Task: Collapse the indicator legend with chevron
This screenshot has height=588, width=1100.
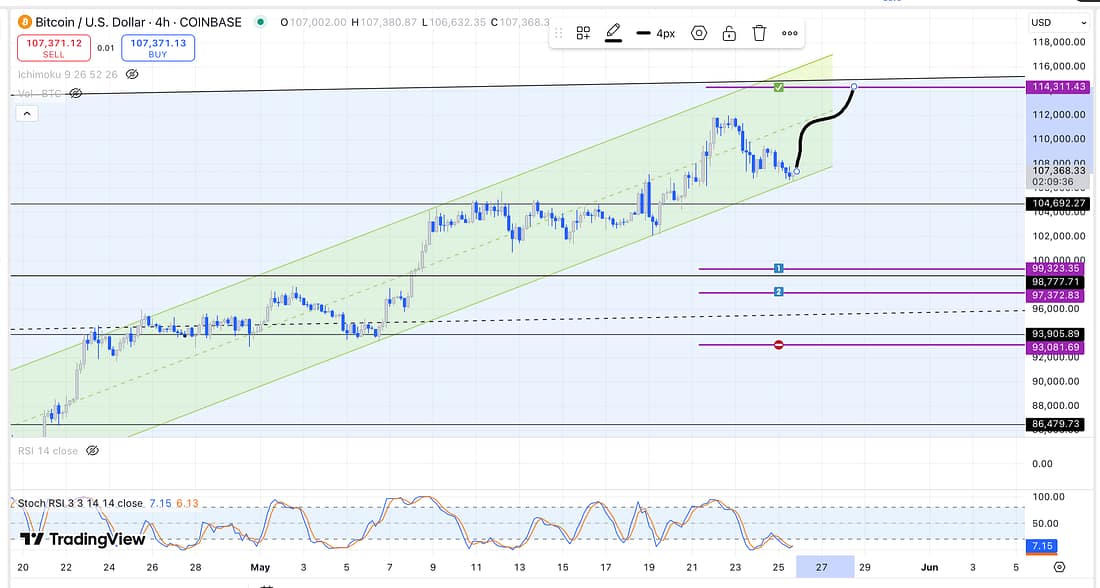Action: (27, 114)
